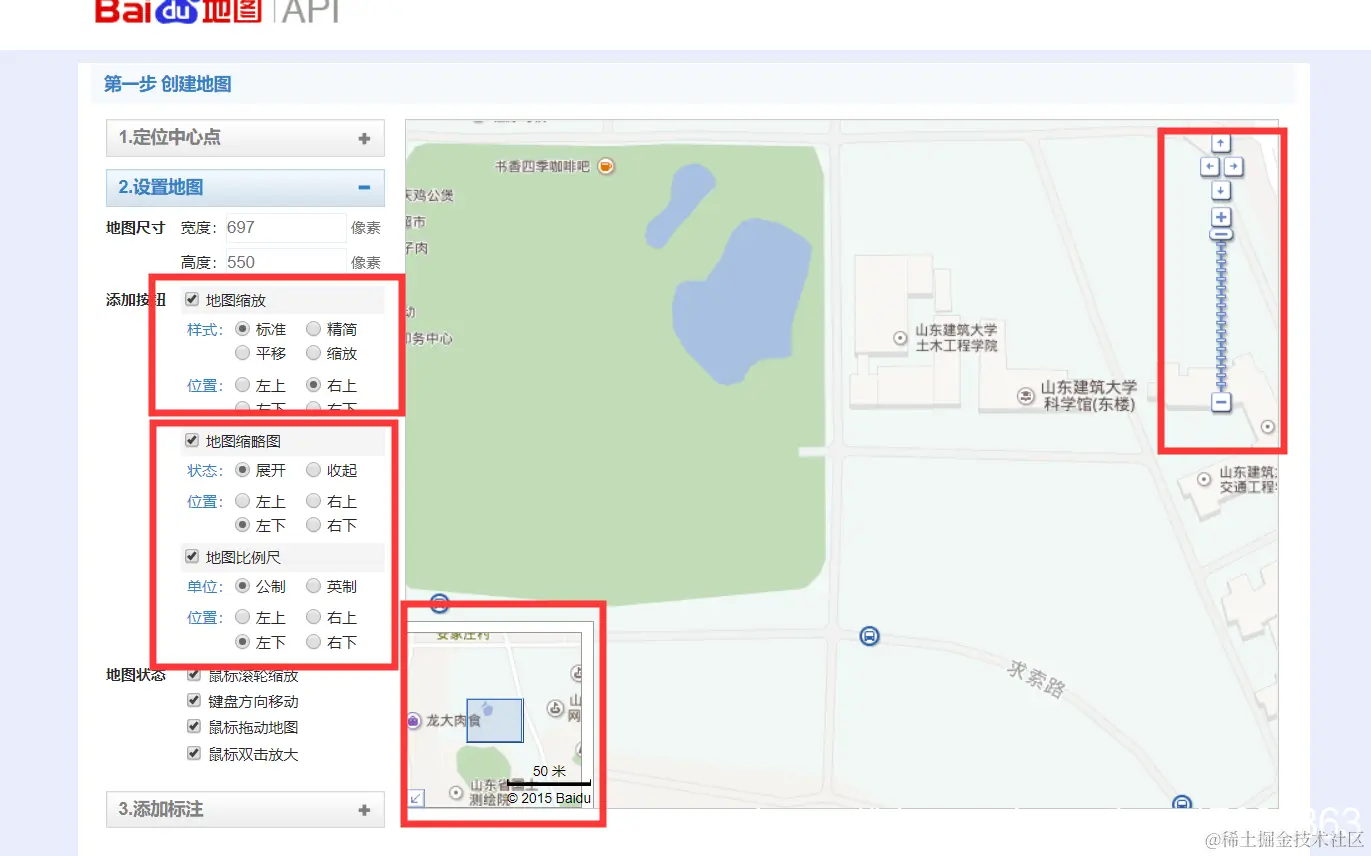Screen dimensions: 1371x856
Task: Toggle the 鼠标滚轮缩放 checkbox
Action: click(x=193, y=674)
